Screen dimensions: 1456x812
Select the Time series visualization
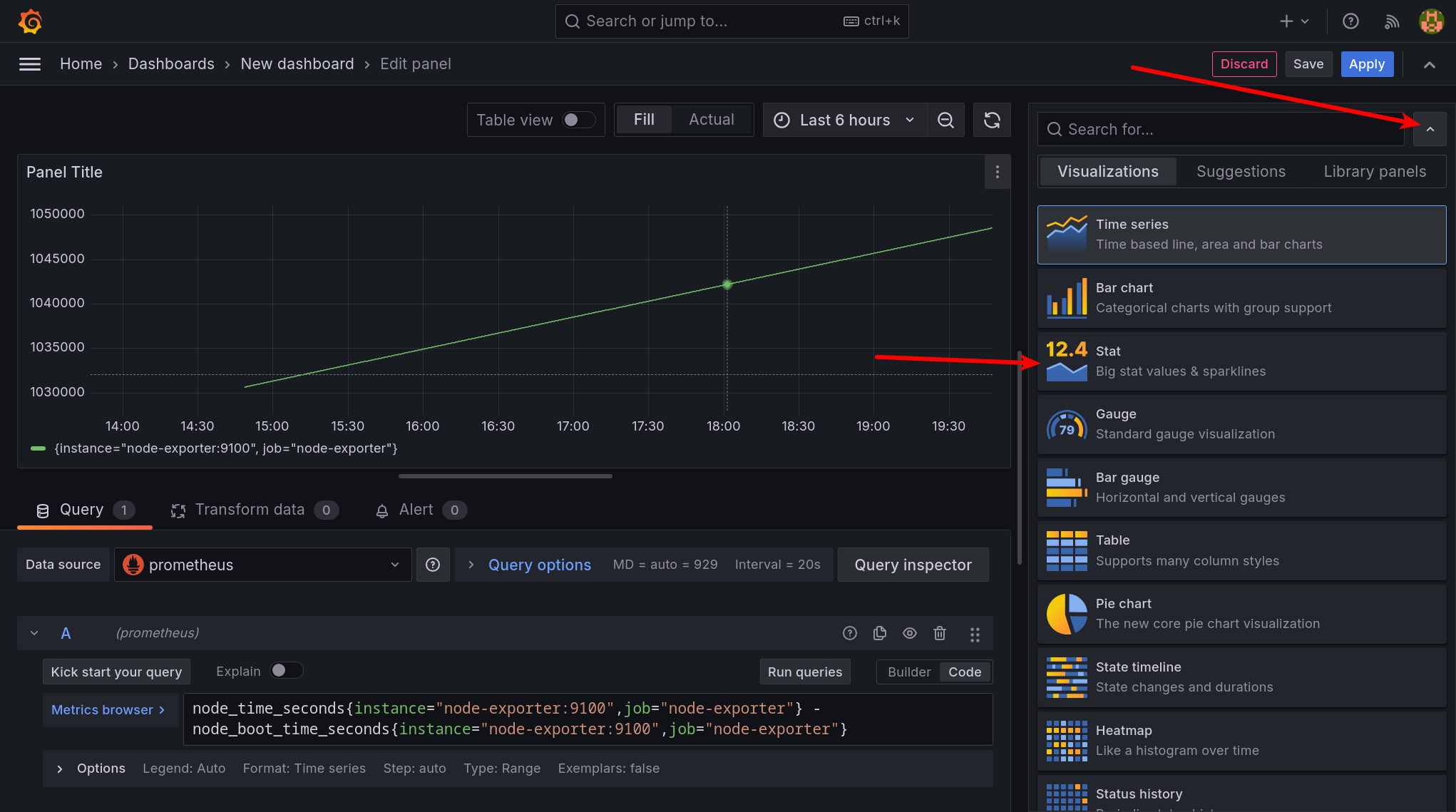coord(1241,235)
